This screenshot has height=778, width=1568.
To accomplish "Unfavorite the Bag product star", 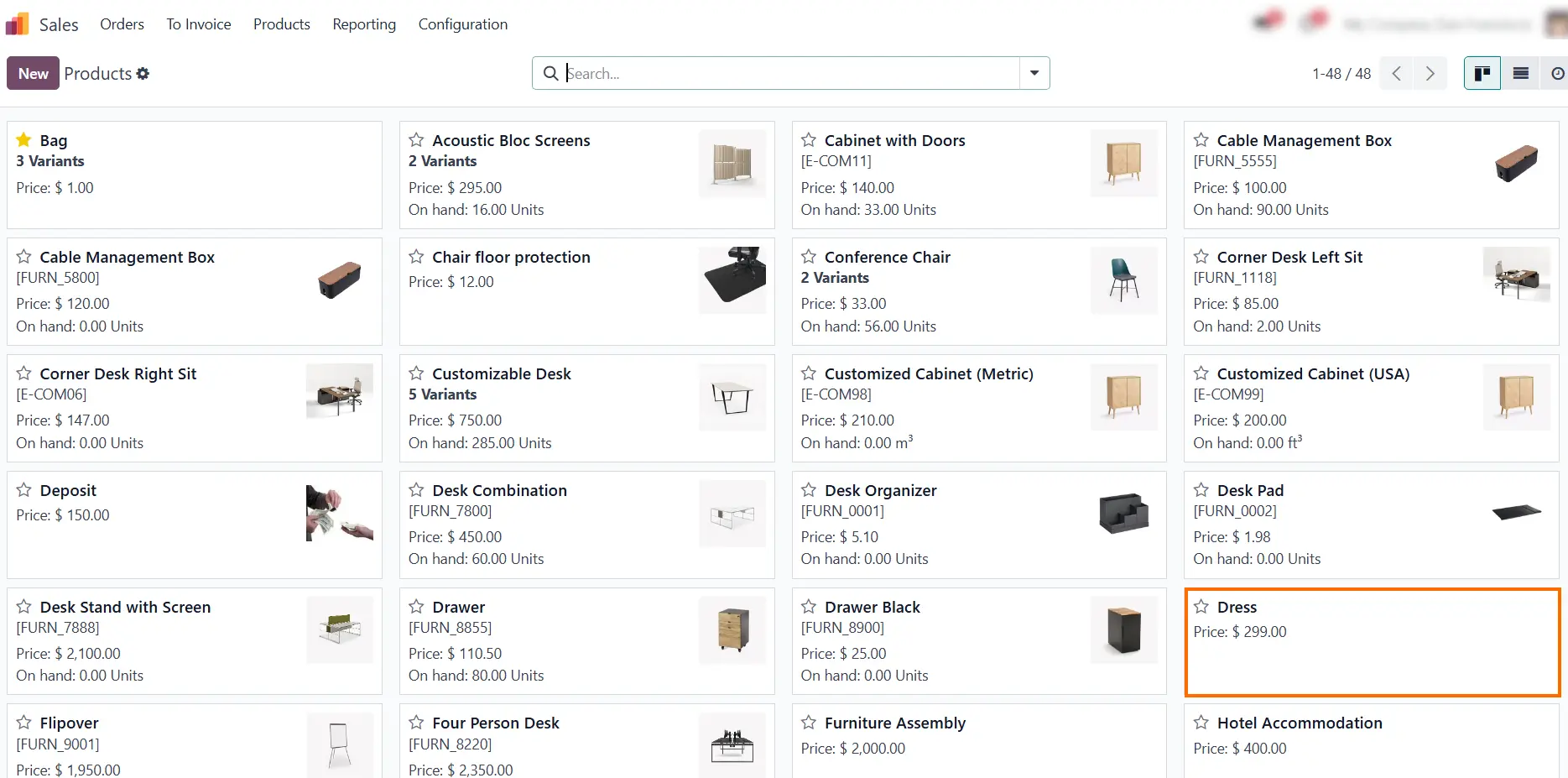I will pyautogui.click(x=23, y=139).
